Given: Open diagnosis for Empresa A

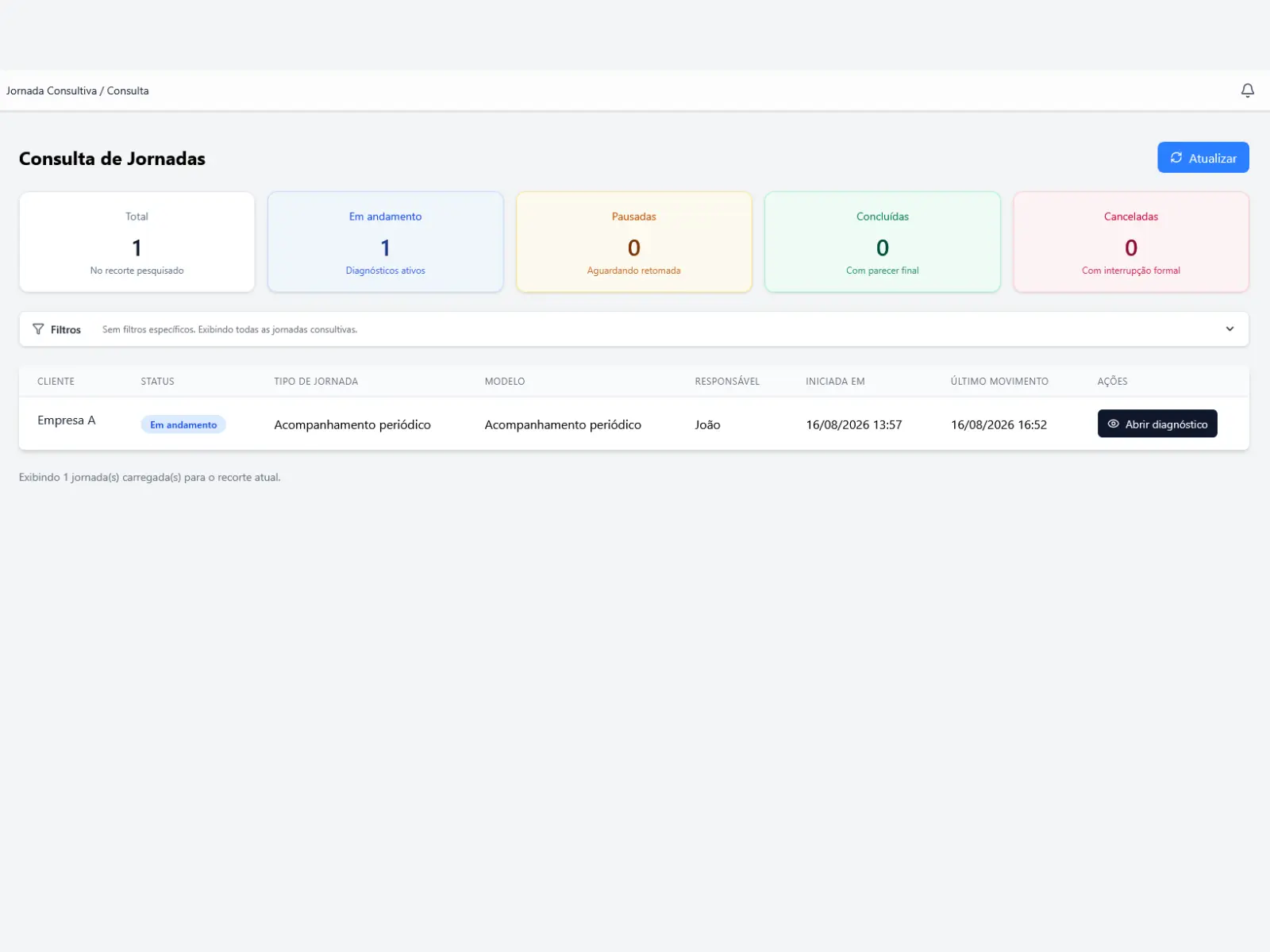Looking at the screenshot, I should 1157,424.
